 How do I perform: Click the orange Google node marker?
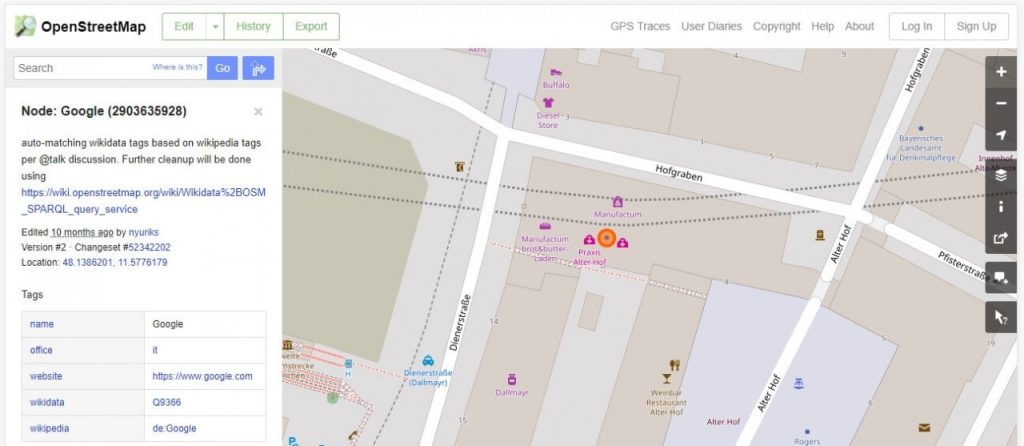point(607,238)
